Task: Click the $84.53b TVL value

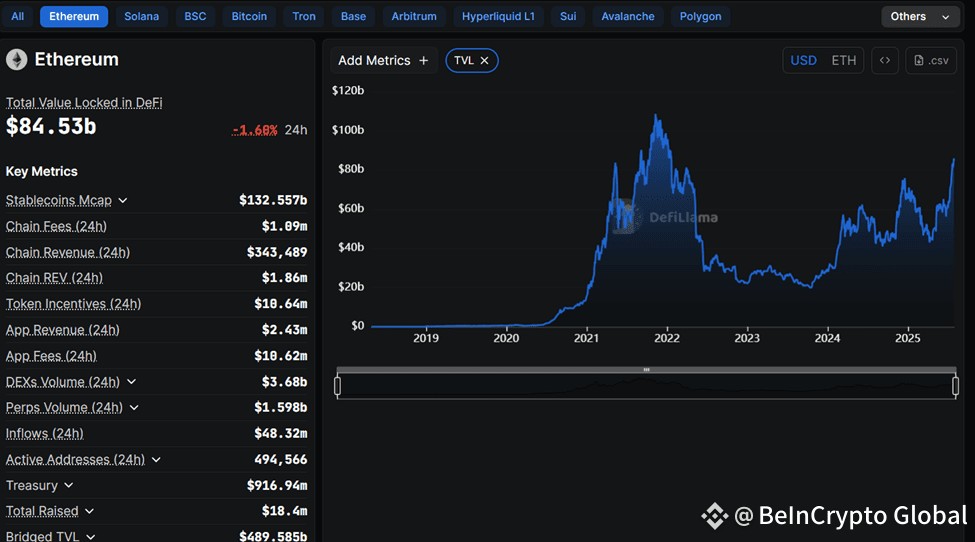Action: [x=51, y=126]
